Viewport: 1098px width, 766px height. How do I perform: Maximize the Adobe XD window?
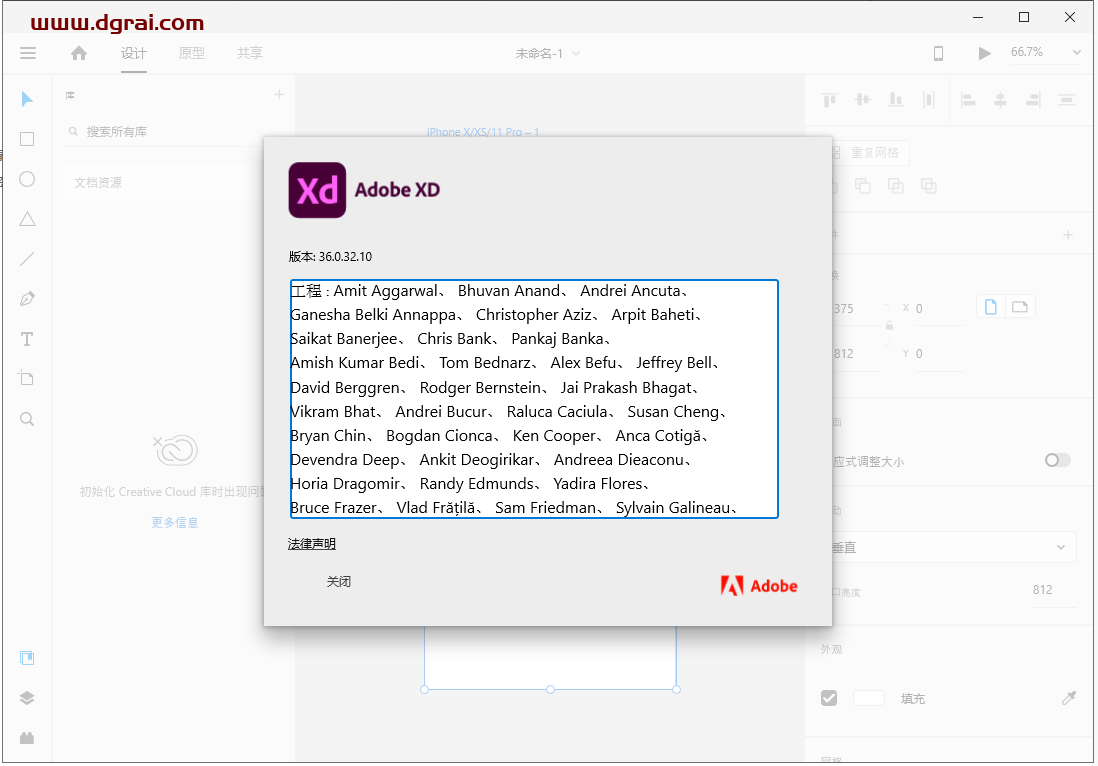(1024, 18)
